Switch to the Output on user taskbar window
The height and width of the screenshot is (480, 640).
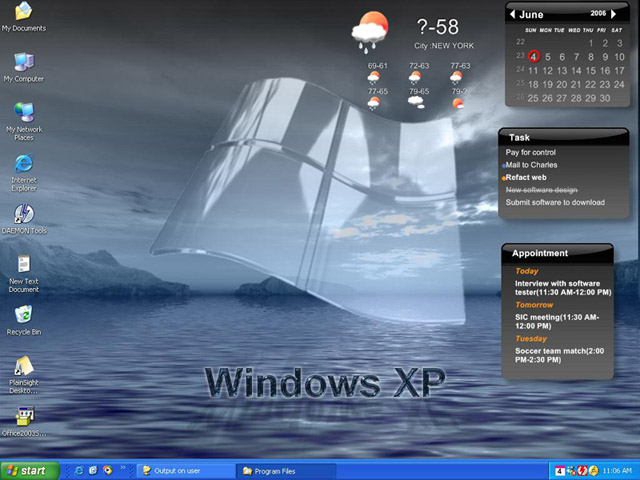pyautogui.click(x=186, y=471)
